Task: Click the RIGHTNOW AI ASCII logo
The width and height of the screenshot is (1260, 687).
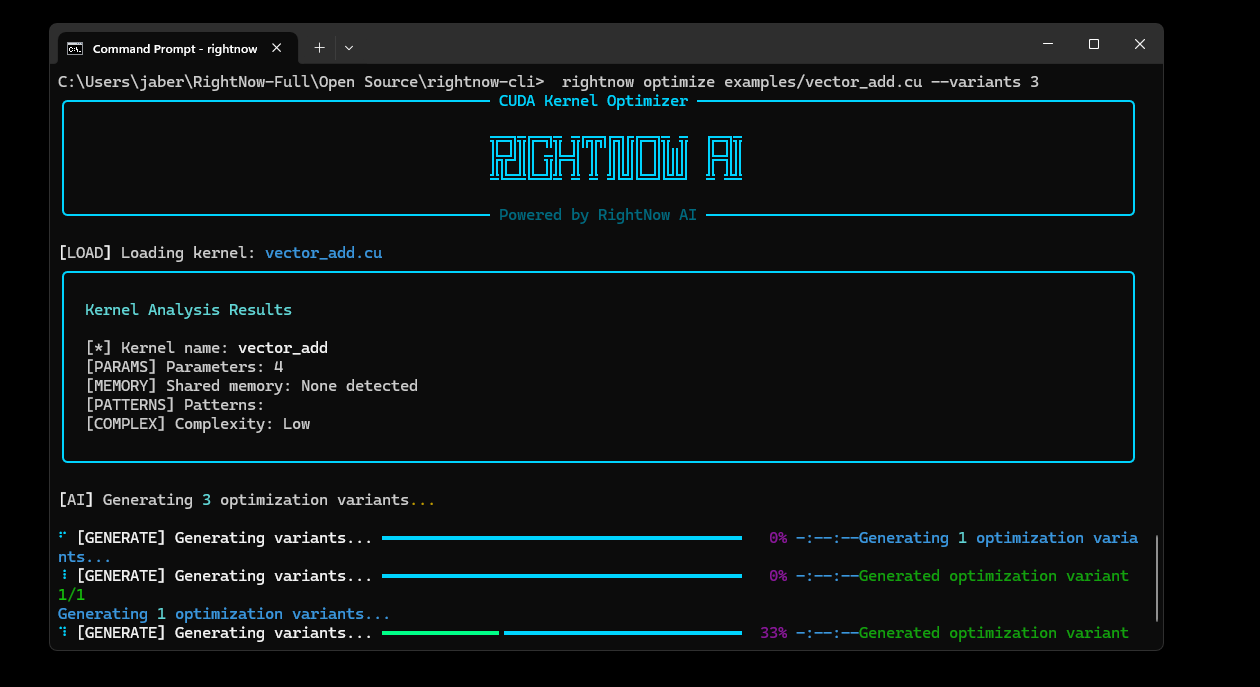Action: coord(615,159)
